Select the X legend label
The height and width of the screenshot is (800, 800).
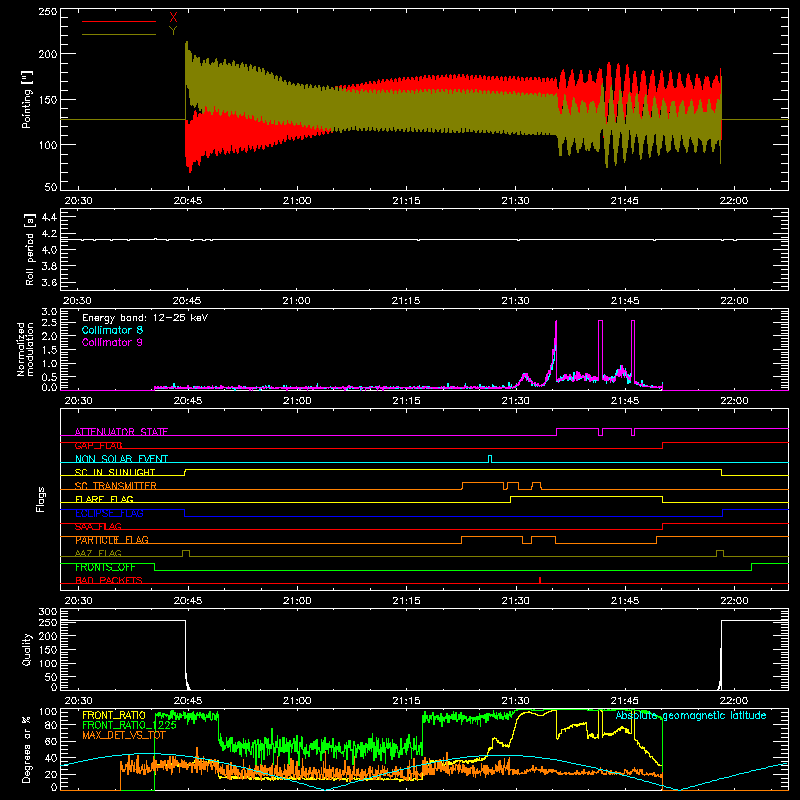coord(173,18)
